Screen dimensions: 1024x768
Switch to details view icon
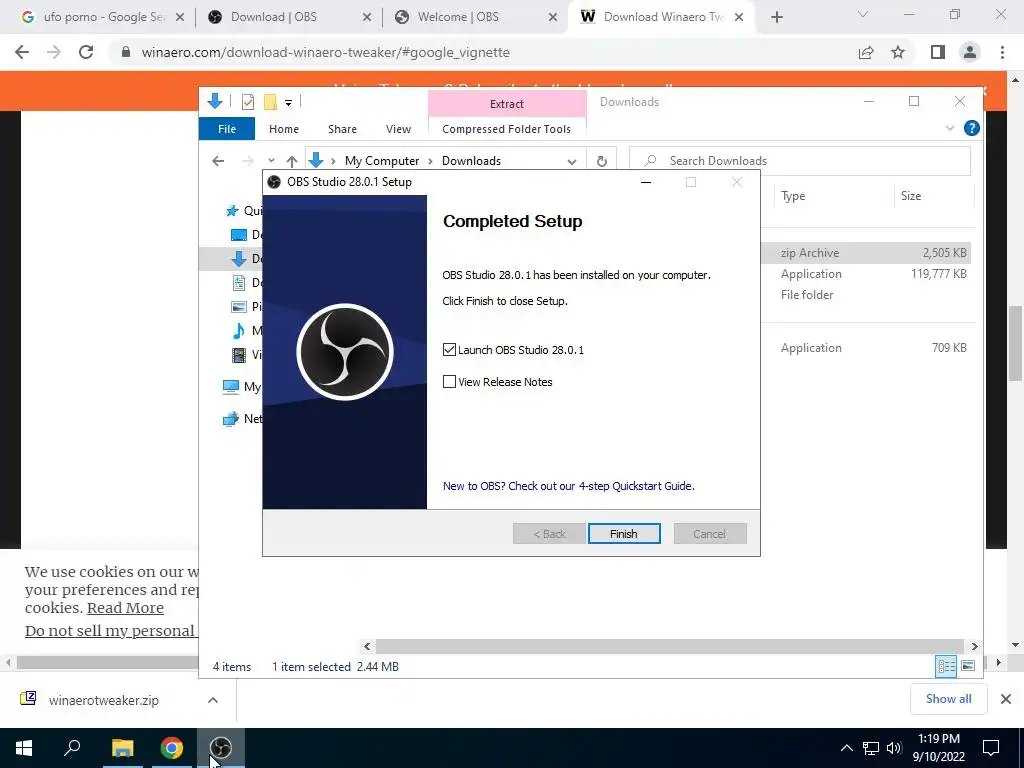pos(946,666)
